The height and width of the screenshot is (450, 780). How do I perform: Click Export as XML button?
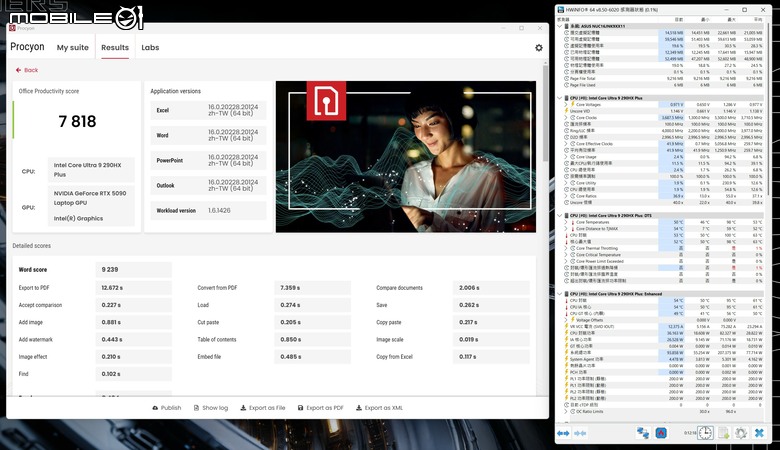[379, 408]
